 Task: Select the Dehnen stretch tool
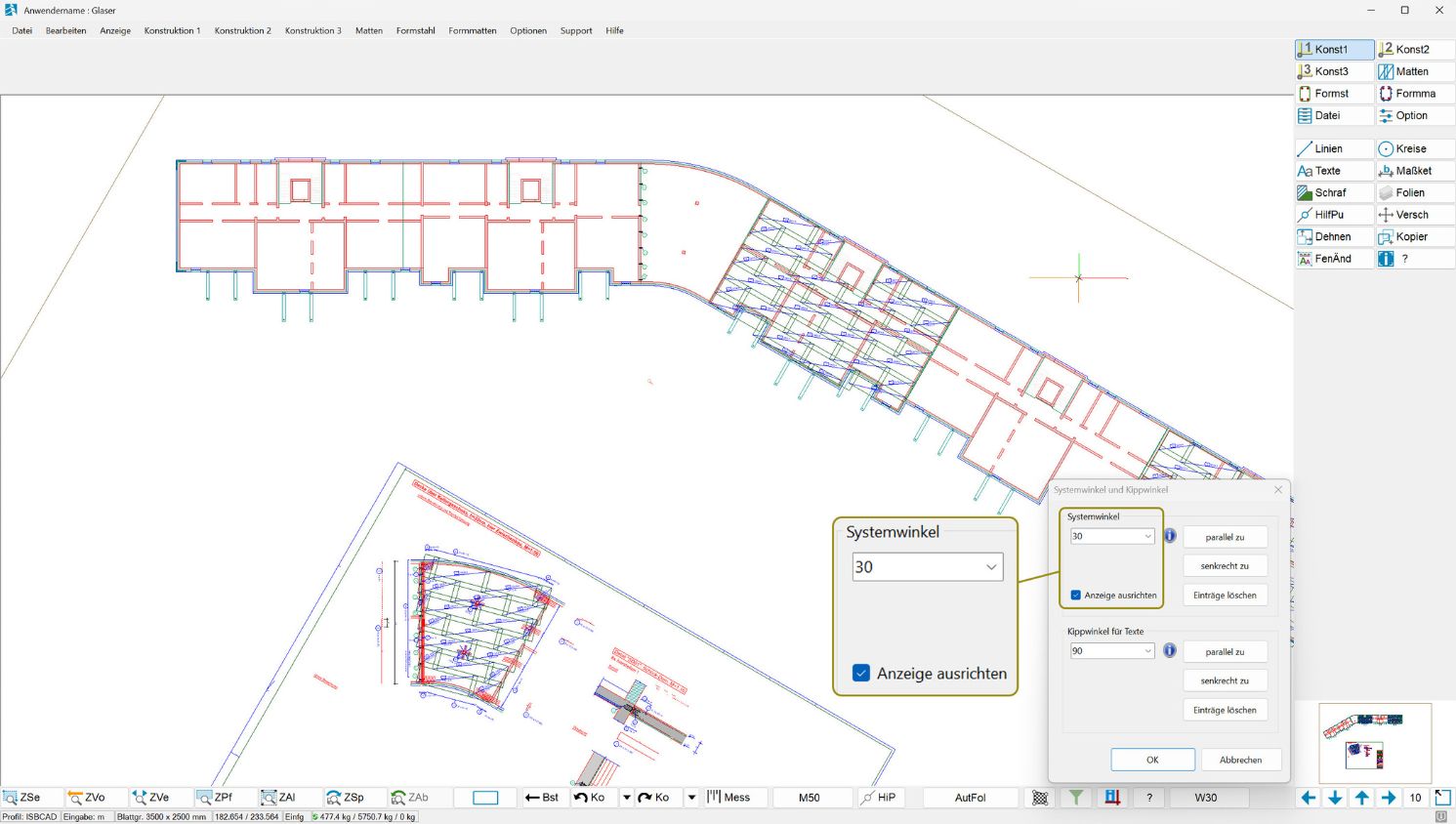click(1332, 236)
